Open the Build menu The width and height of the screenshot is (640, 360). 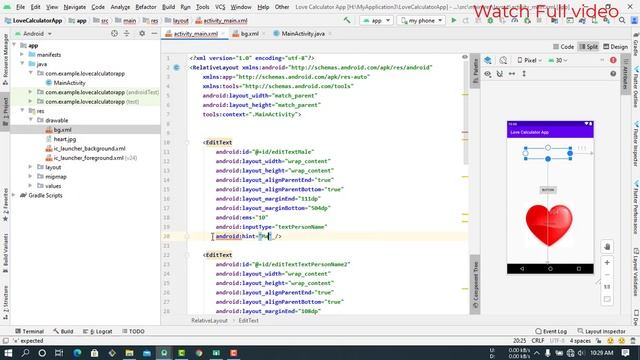(x=168, y=7)
